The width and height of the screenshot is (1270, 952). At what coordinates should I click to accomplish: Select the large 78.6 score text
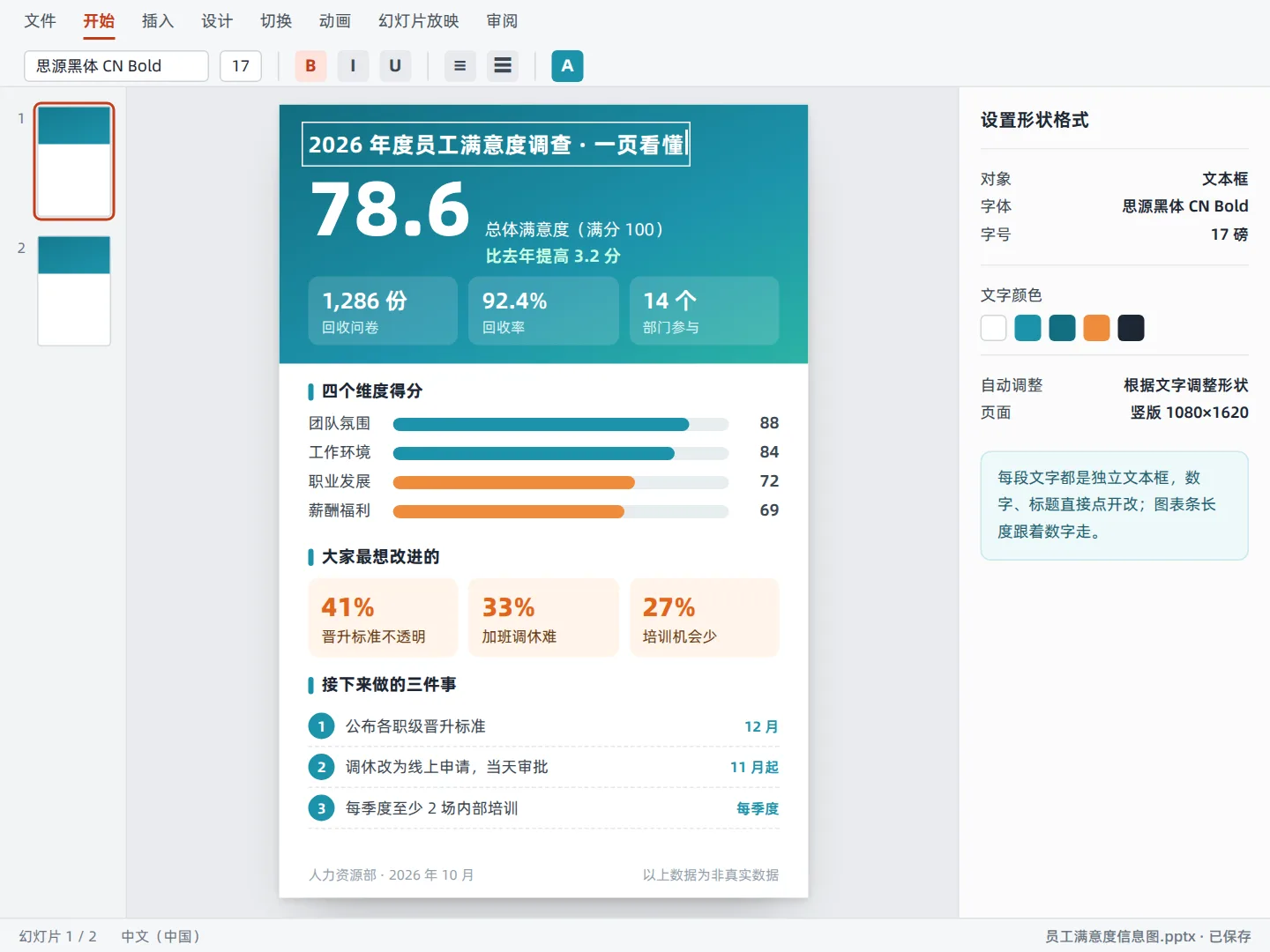click(391, 210)
